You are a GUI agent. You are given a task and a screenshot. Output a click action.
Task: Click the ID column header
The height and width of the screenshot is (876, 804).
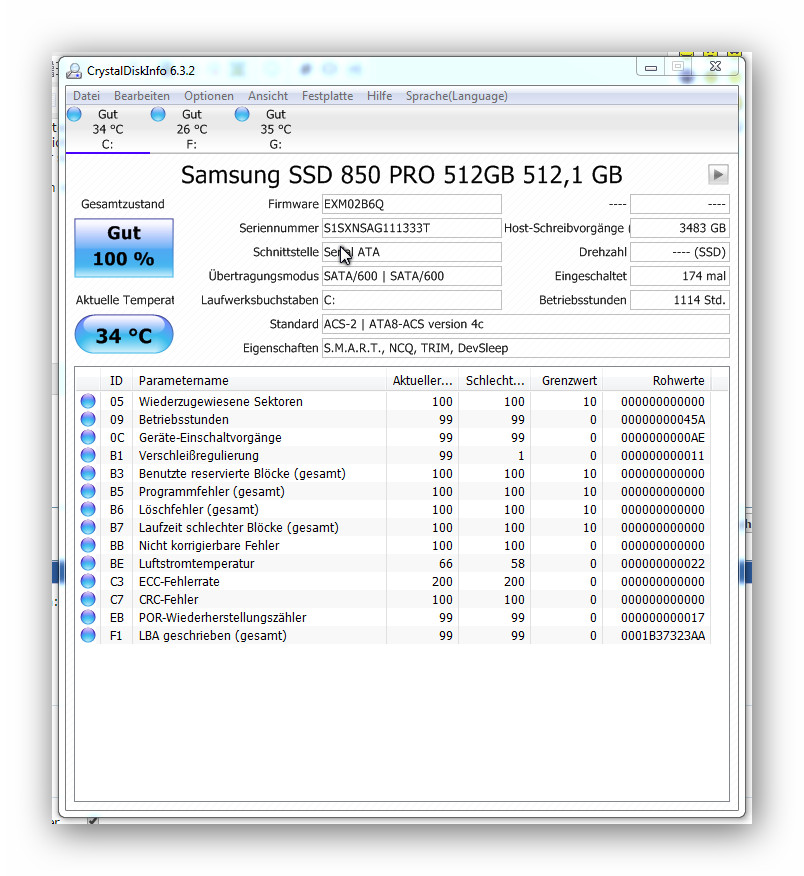(116, 380)
